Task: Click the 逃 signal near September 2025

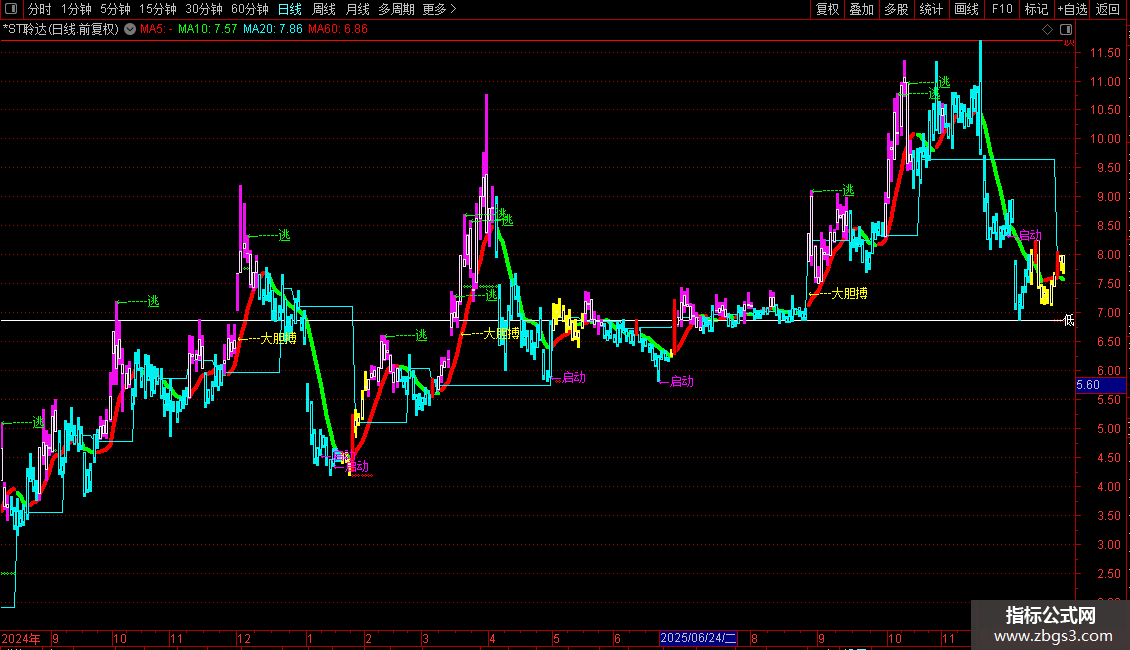Action: tap(848, 190)
